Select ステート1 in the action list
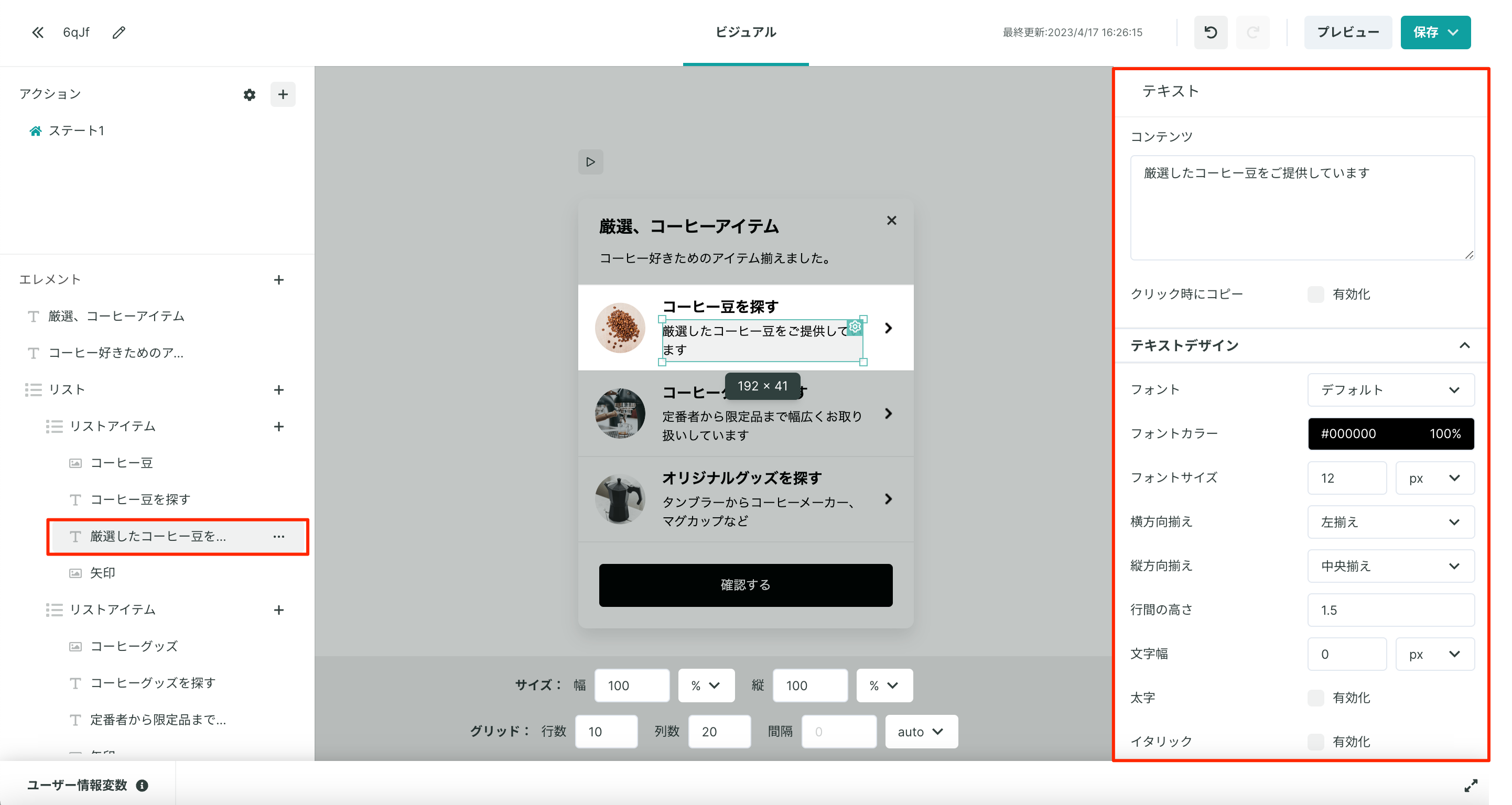 (x=77, y=130)
